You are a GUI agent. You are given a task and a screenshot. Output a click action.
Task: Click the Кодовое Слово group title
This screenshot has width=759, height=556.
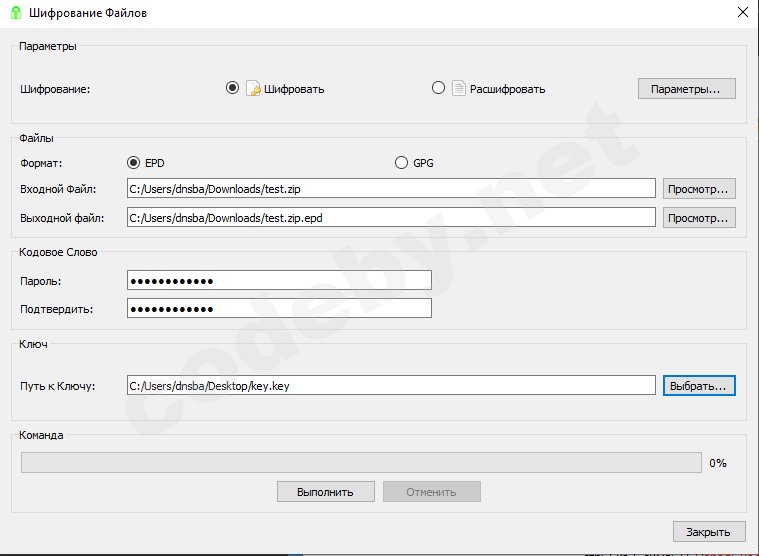click(x=58, y=252)
